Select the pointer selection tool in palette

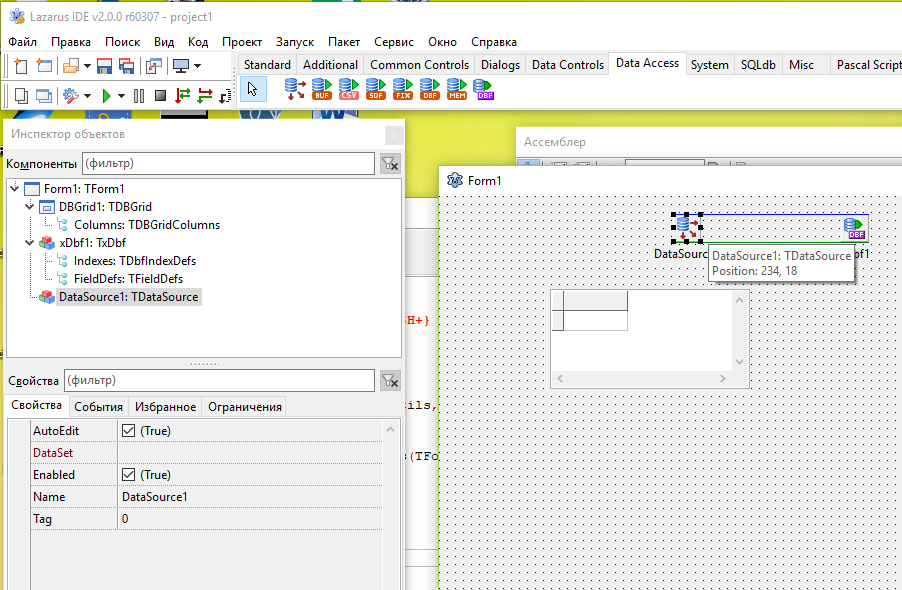click(253, 89)
